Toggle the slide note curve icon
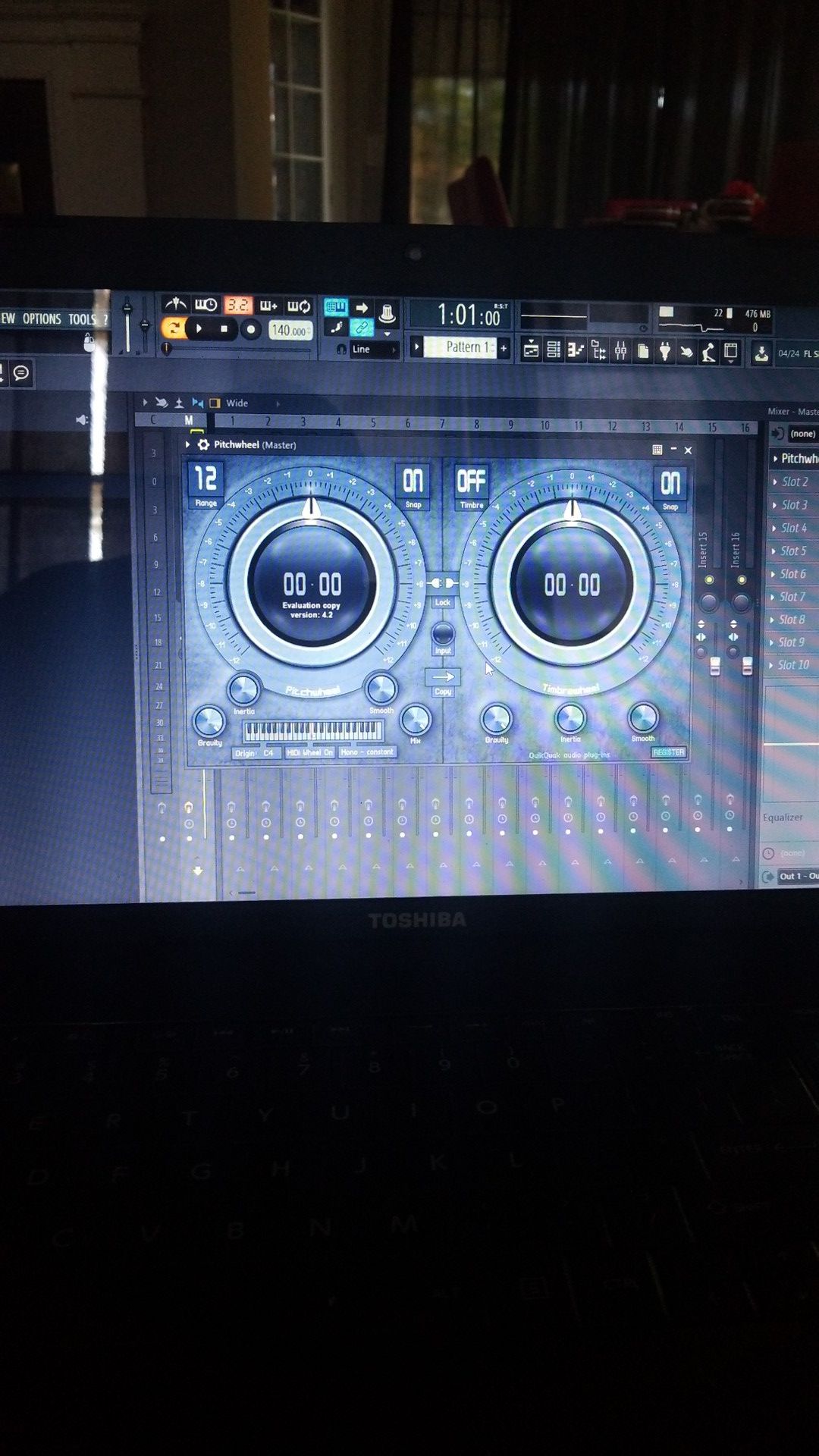 336,328
